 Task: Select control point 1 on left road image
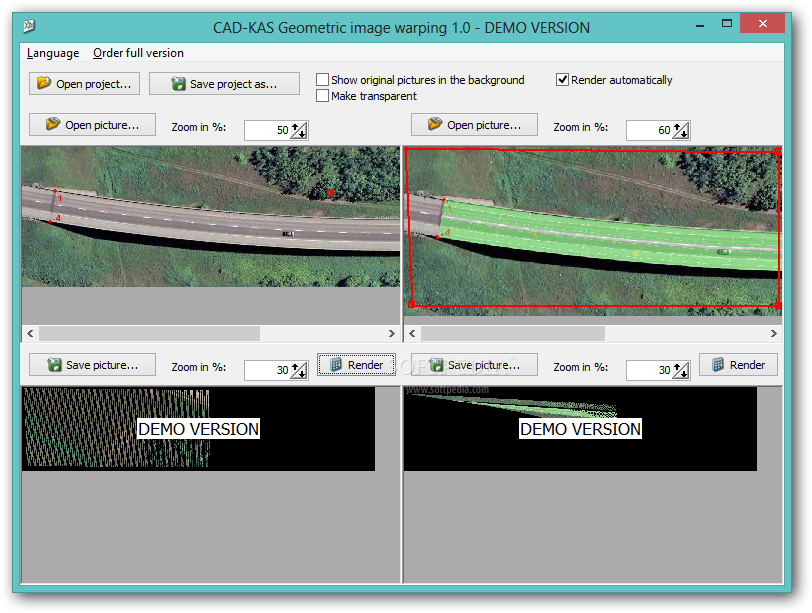55,192
